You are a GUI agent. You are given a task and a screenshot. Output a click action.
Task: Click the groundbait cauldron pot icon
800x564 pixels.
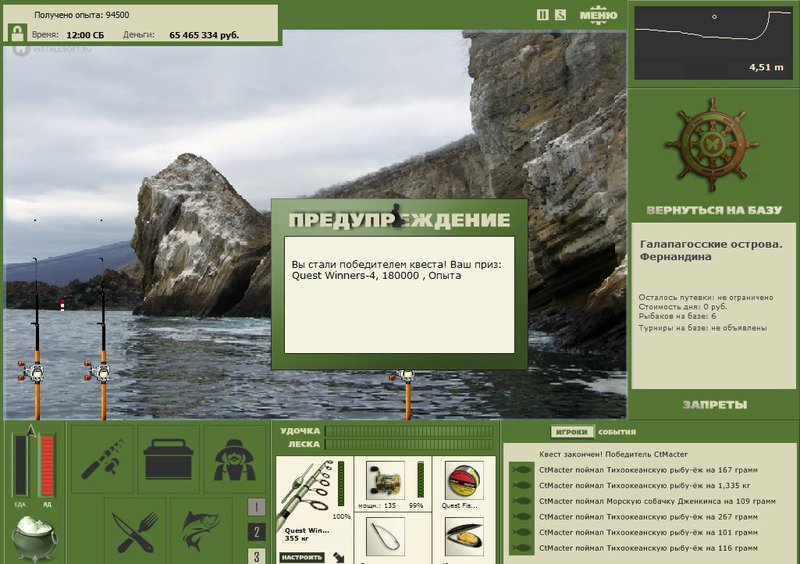tap(34, 538)
